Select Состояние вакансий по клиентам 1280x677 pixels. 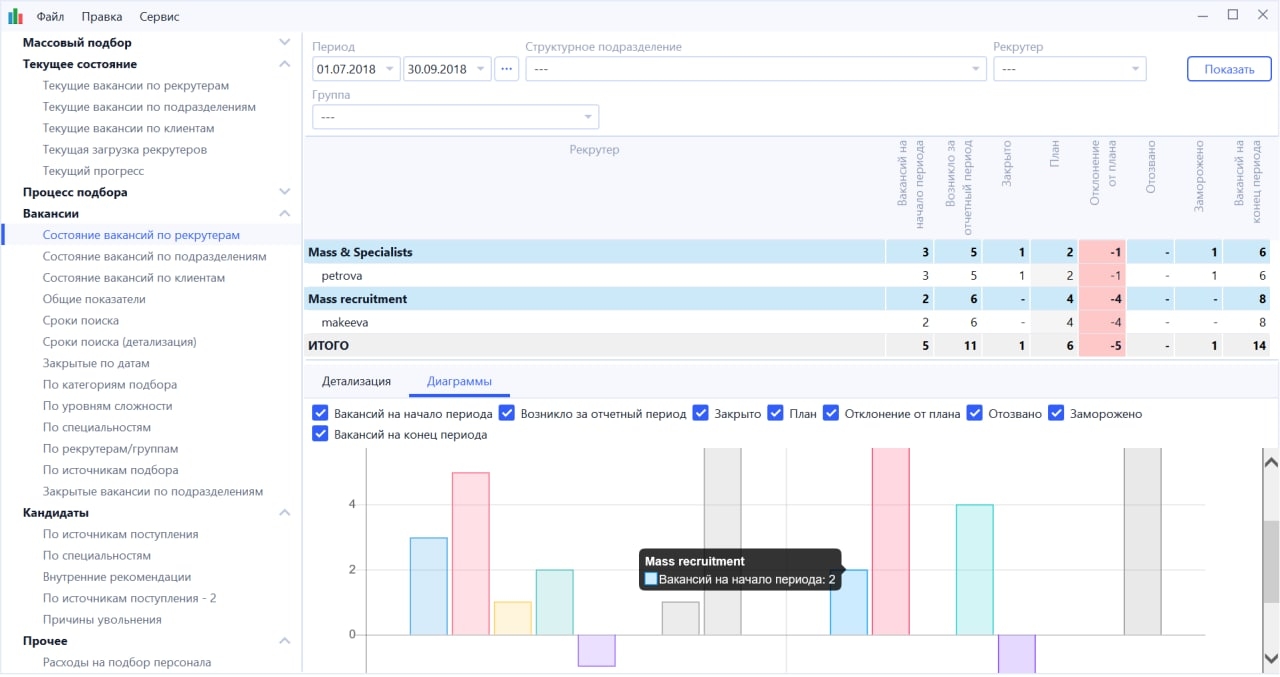coord(134,278)
